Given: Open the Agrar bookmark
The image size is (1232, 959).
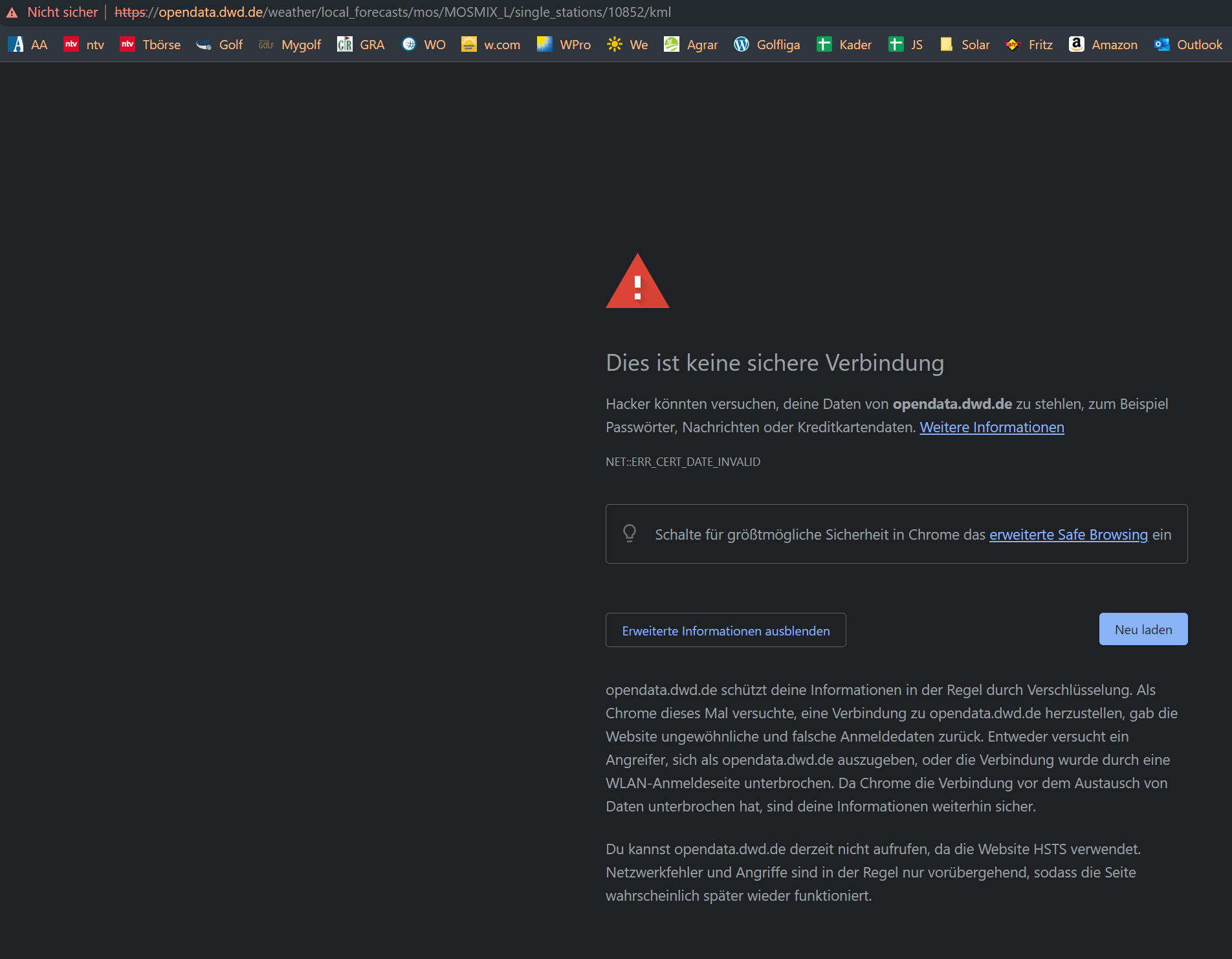Looking at the screenshot, I should coord(691,45).
